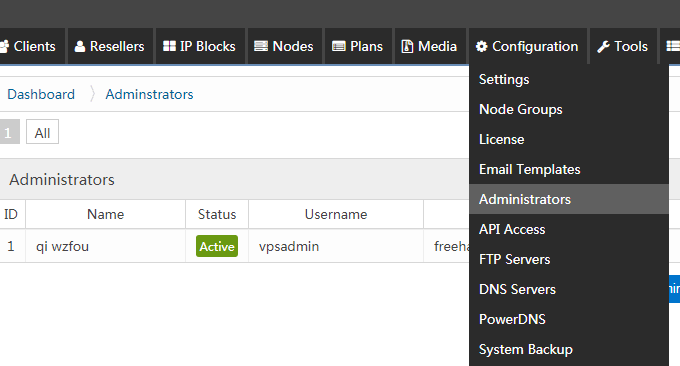Image resolution: width=680 pixels, height=366 pixels.
Task: Click Adminstrators breadcrumb link
Action: pos(149,94)
